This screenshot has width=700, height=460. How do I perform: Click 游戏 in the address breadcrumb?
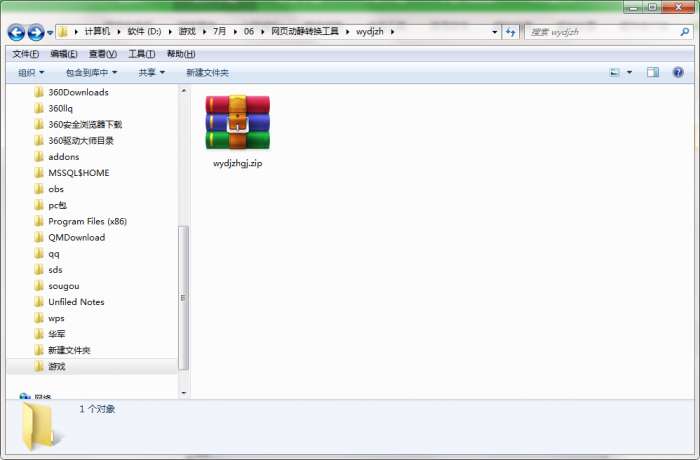[x=187, y=31]
